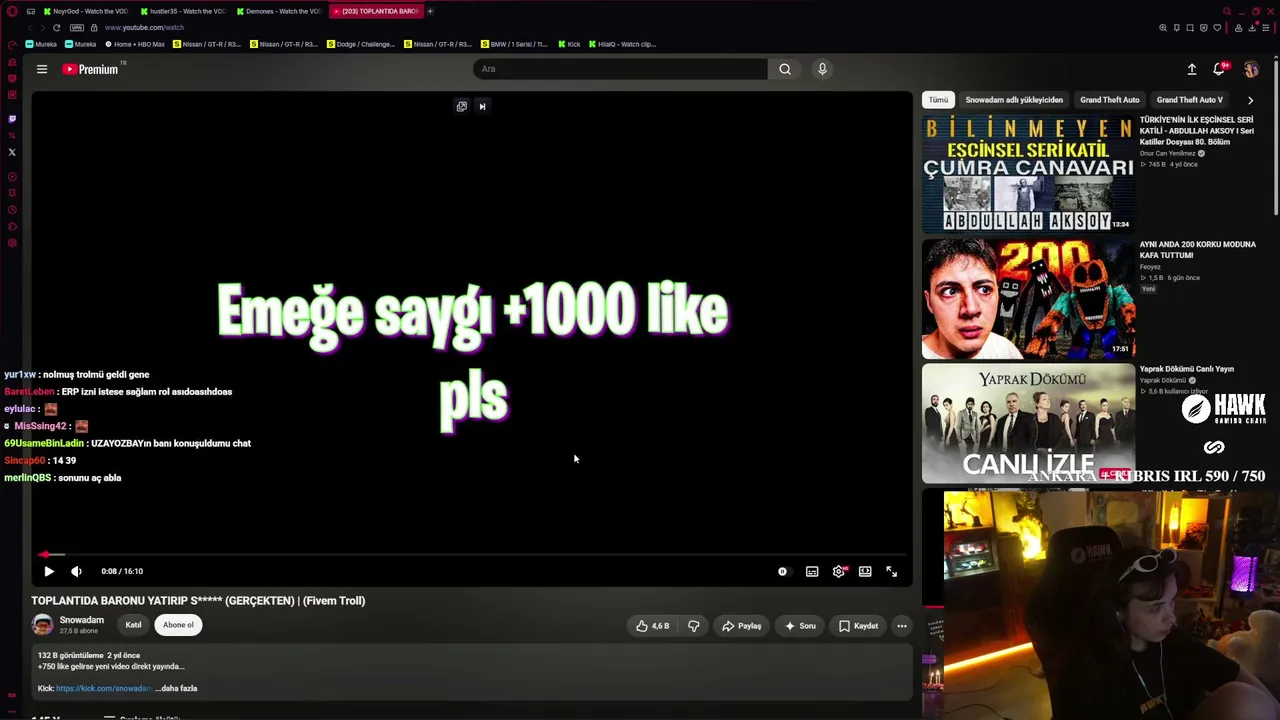Screen dimensions: 1280x720
Task: Select Snowadam adlı yükleyiciden chip
Action: pyautogui.click(x=1014, y=100)
